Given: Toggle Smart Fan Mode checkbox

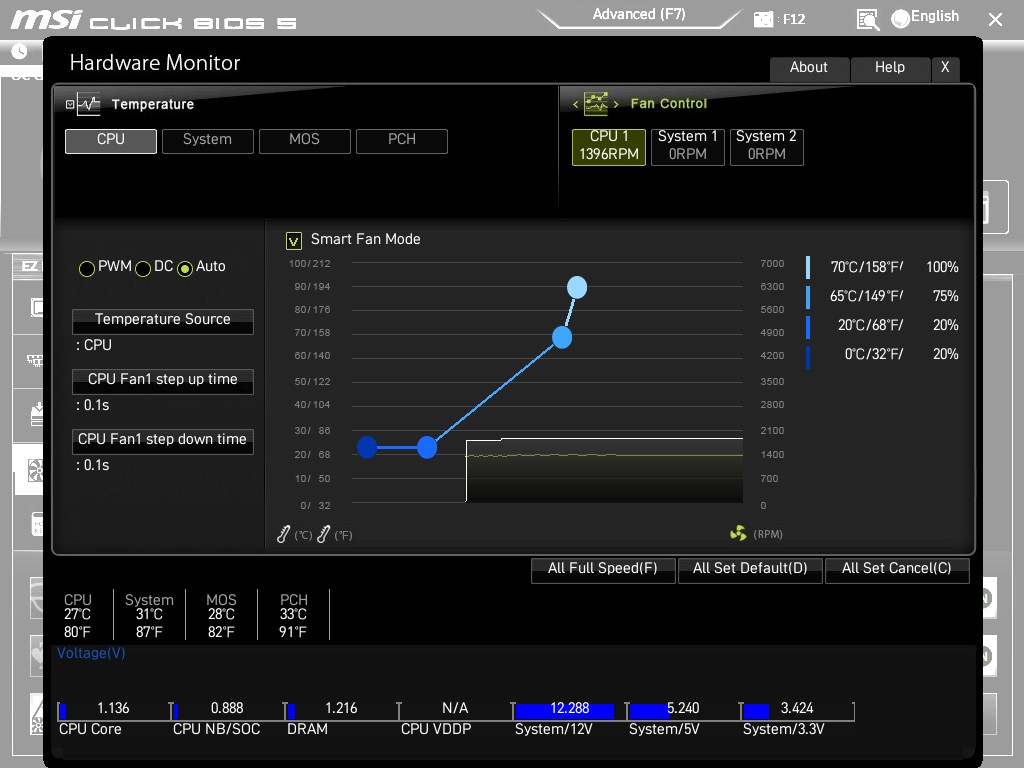Looking at the screenshot, I should pyautogui.click(x=294, y=241).
